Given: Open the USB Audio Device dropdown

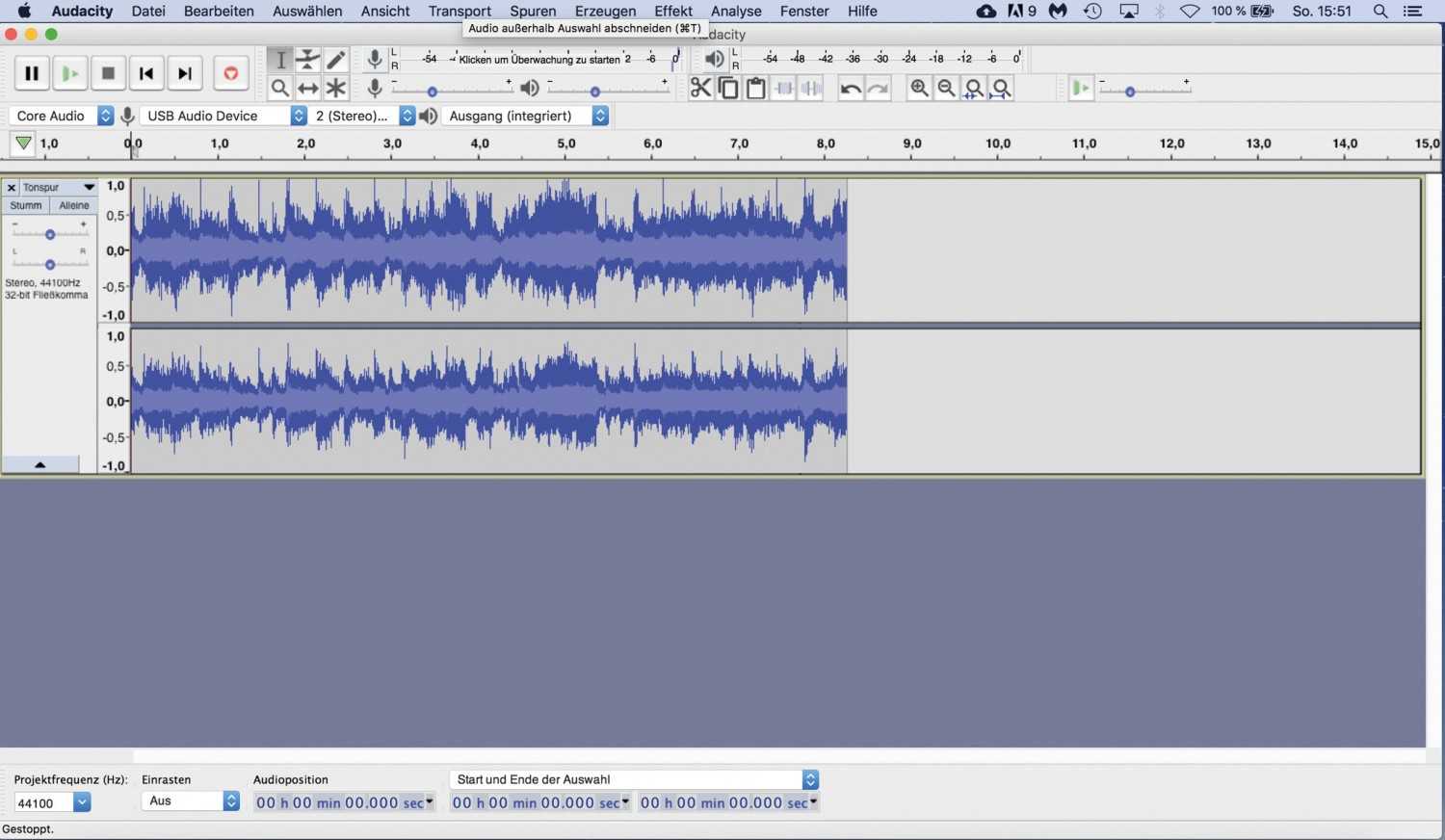Looking at the screenshot, I should click(223, 116).
